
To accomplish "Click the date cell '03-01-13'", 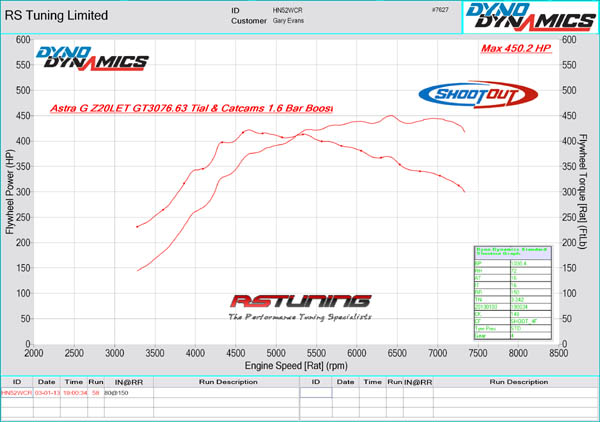I will (x=47, y=393).
